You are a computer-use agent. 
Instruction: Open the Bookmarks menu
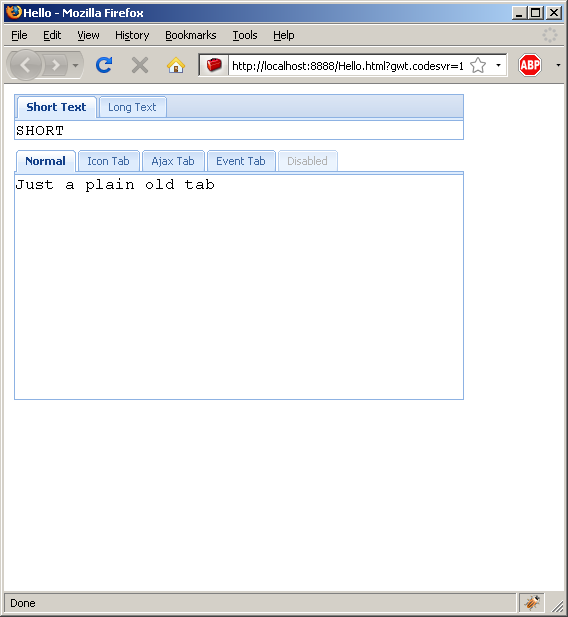(x=191, y=35)
